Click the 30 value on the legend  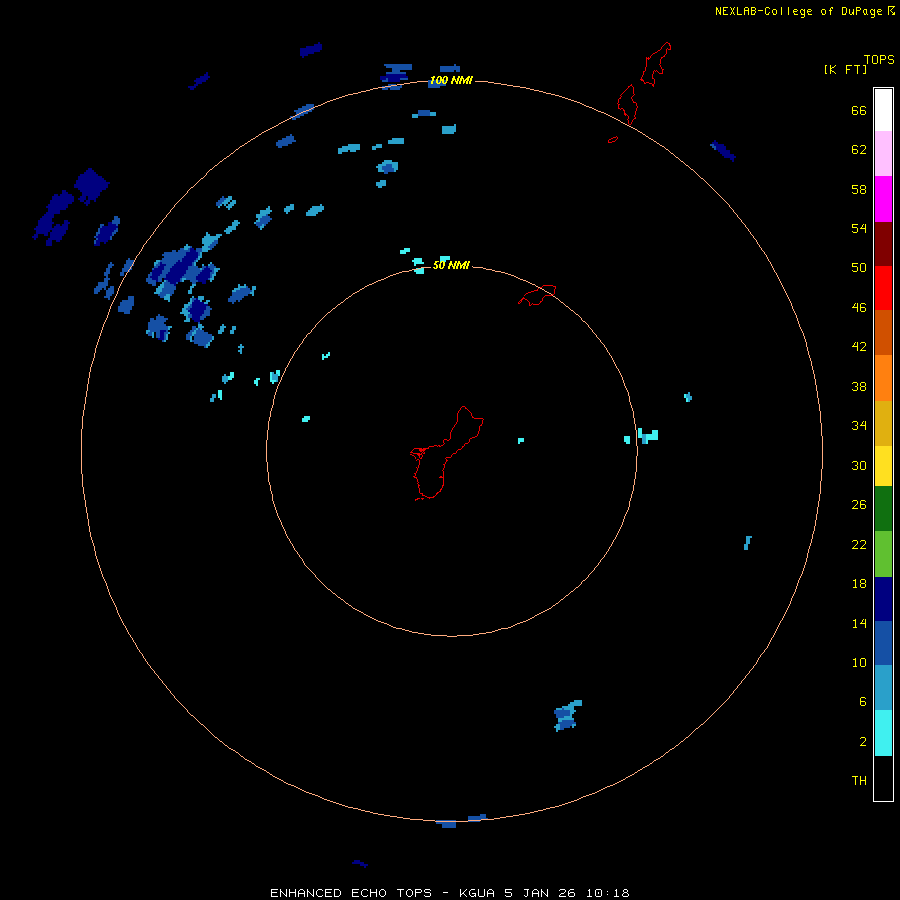tap(858, 465)
